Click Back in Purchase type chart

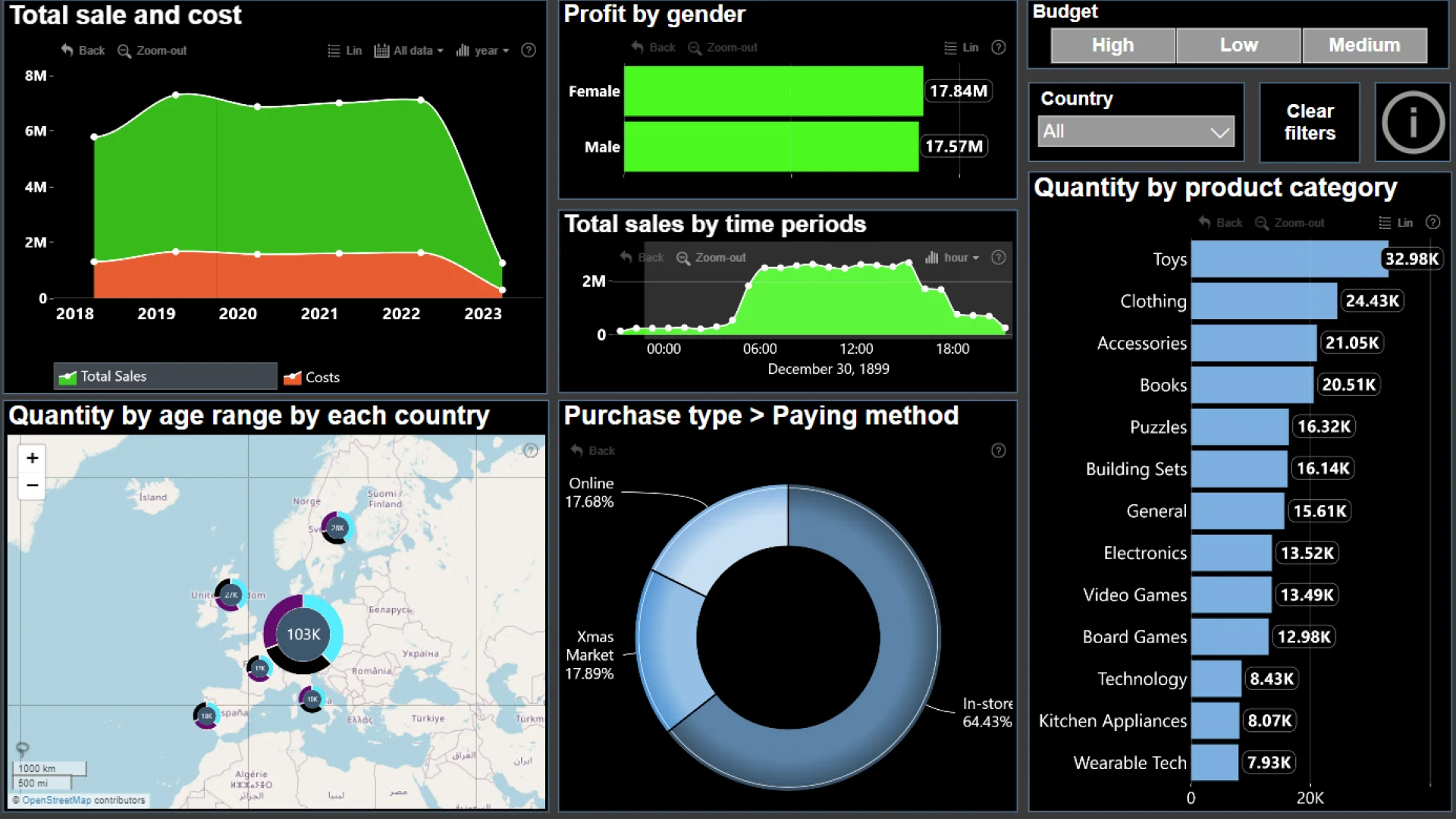pyautogui.click(x=592, y=450)
